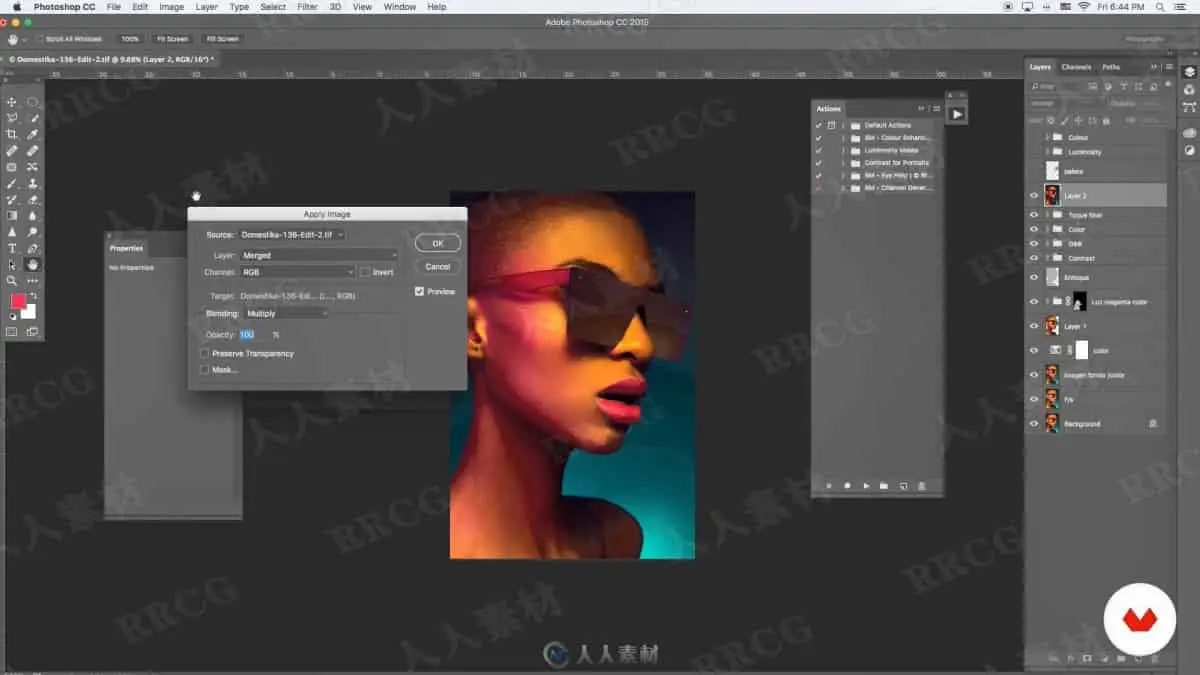Select the Crop tool
The width and height of the screenshot is (1200, 675).
(12, 134)
